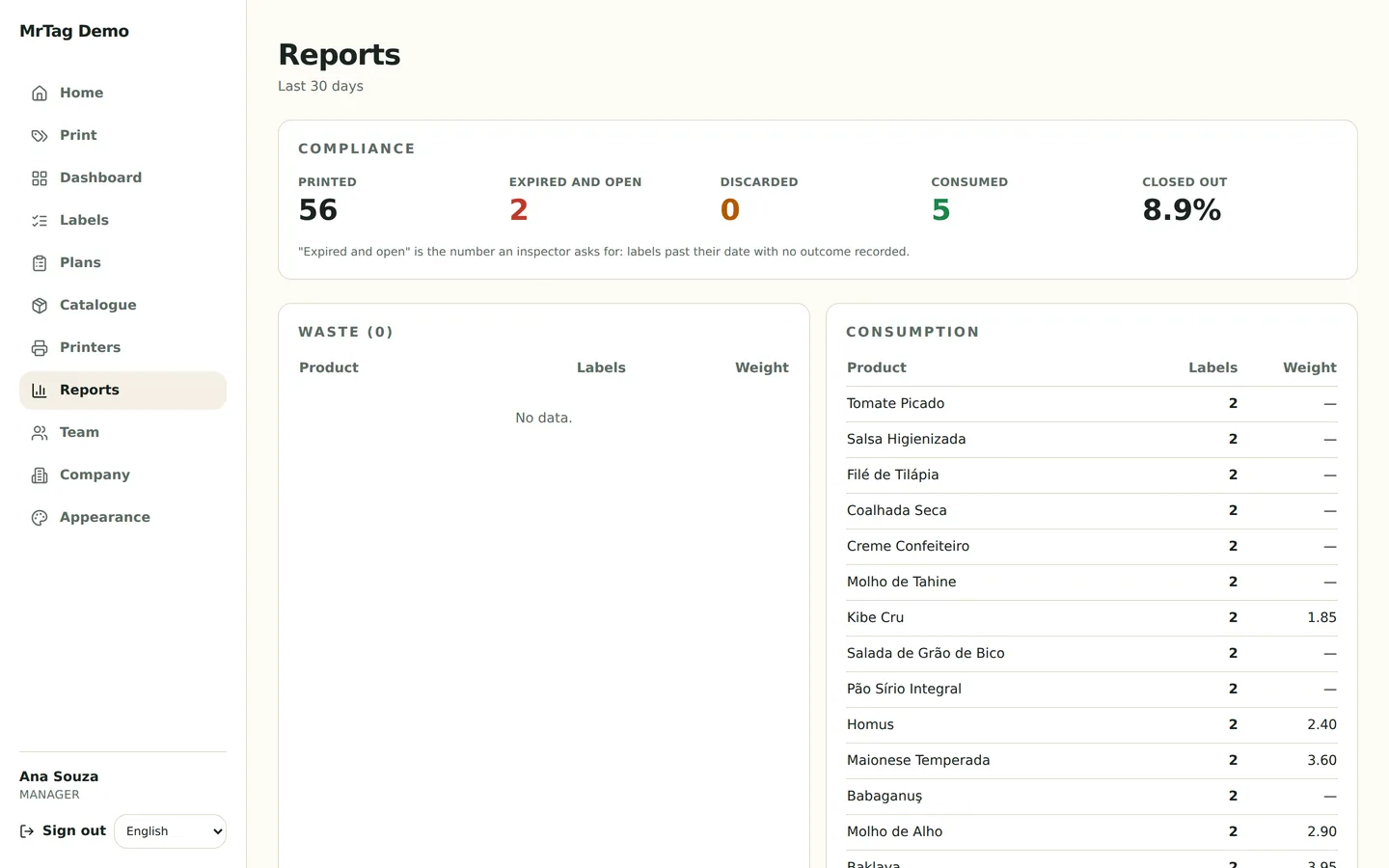Click the Home house icon
Viewport: 1389px width, 868px height.
[40, 93]
